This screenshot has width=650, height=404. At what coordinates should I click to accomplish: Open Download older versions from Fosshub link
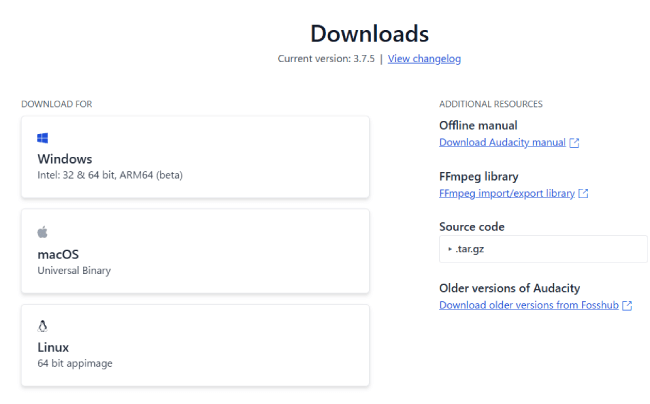coord(529,305)
